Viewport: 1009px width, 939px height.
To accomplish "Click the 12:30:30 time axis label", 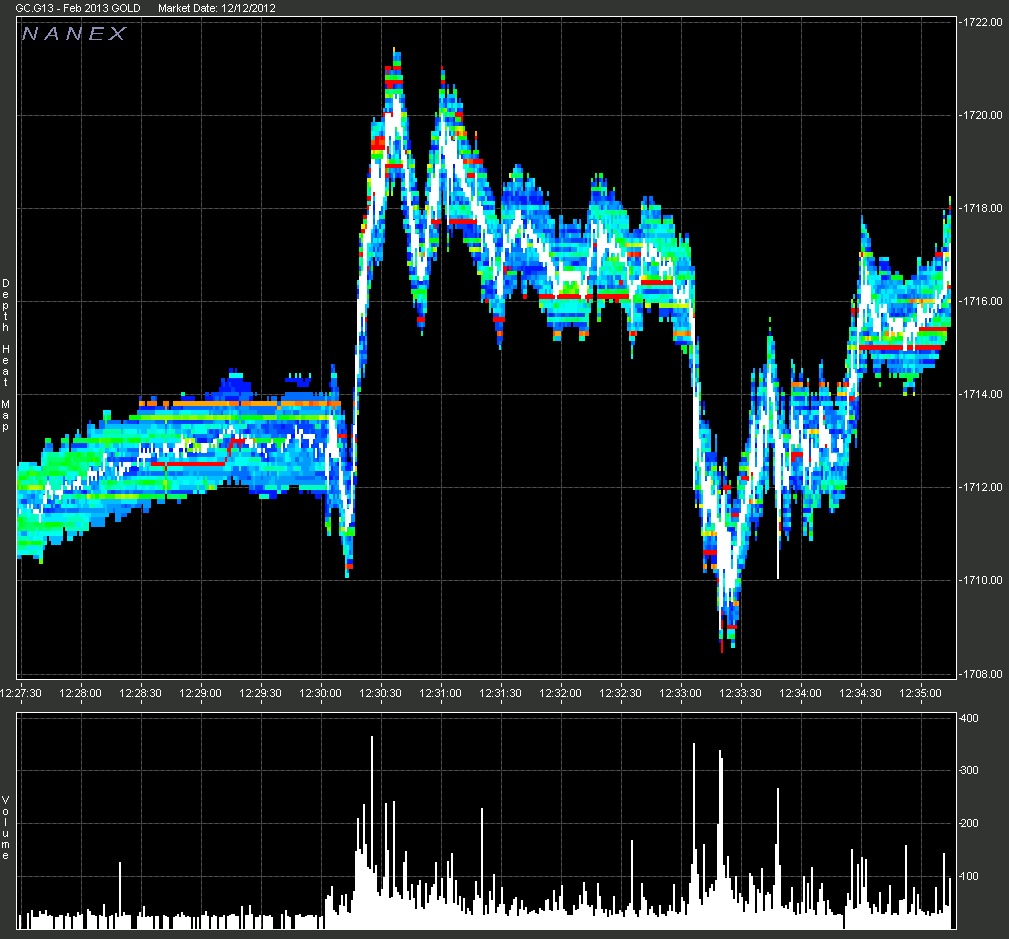I will [x=380, y=693].
